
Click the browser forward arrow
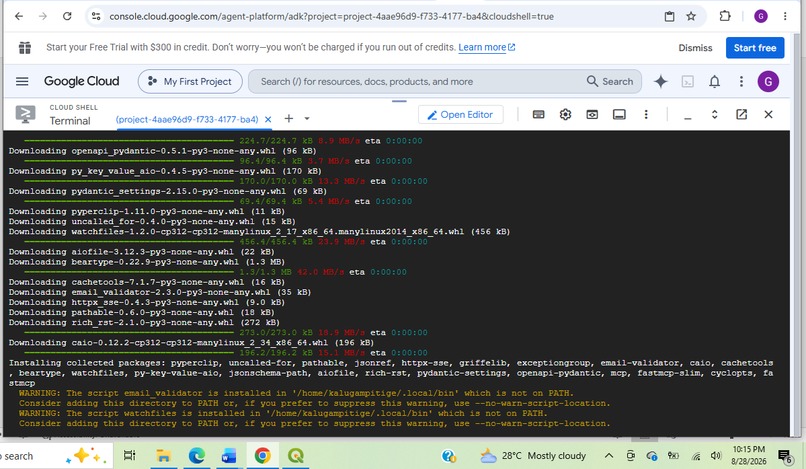pyautogui.click(x=43, y=16)
